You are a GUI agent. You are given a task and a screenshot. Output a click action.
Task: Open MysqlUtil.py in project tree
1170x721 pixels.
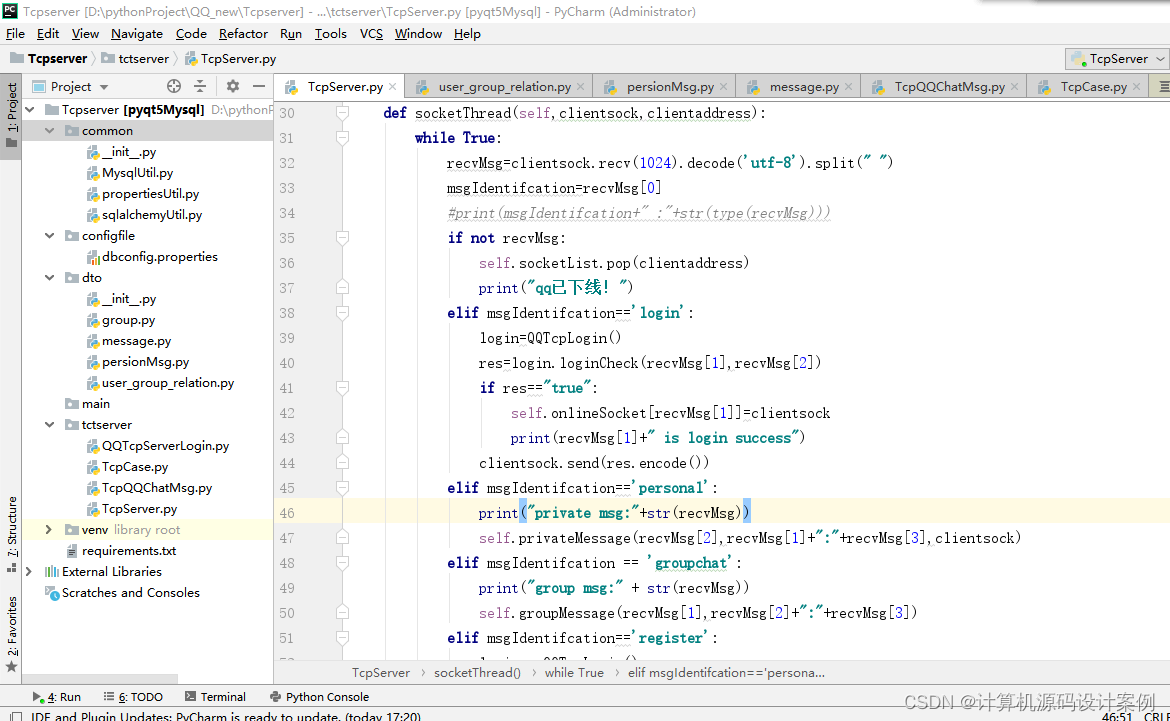[x=137, y=172]
